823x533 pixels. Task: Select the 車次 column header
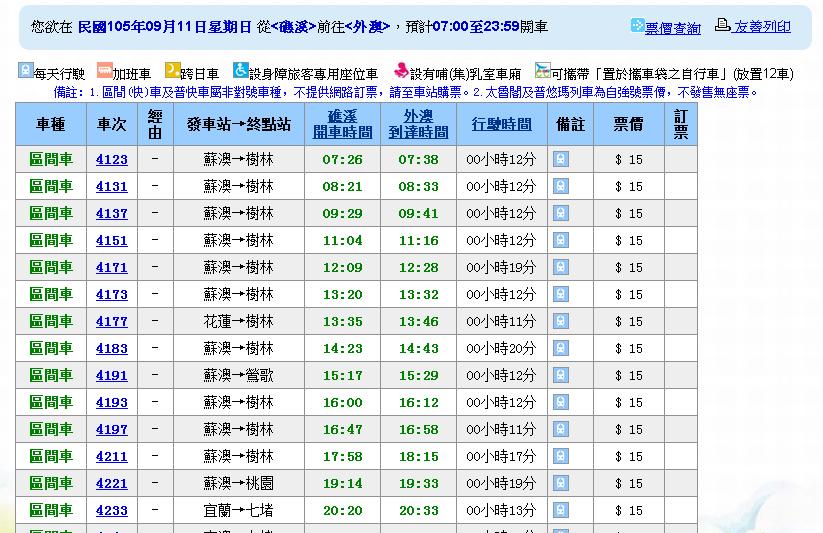coord(112,124)
